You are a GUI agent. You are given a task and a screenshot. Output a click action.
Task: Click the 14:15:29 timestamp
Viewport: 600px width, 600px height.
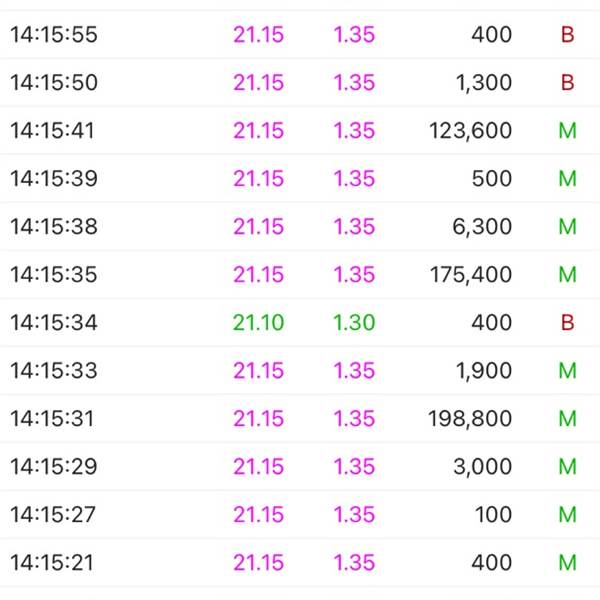point(54,466)
